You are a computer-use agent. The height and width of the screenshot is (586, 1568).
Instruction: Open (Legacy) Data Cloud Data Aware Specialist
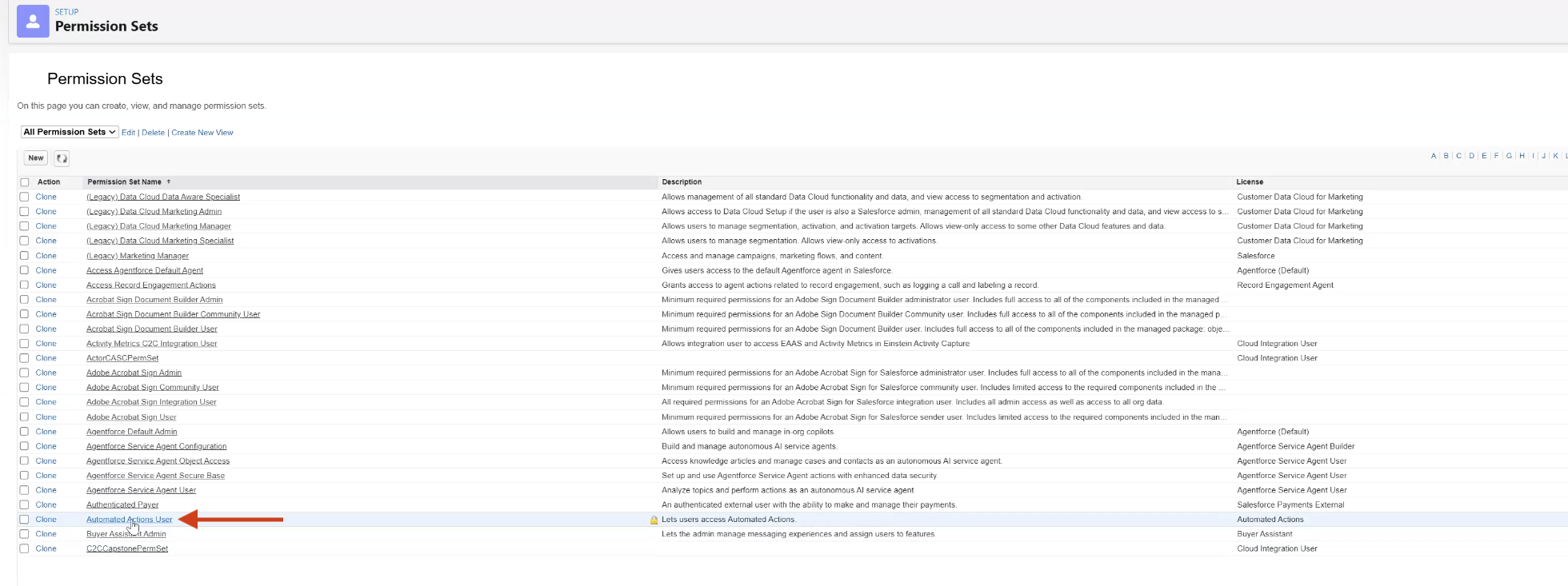[163, 197]
